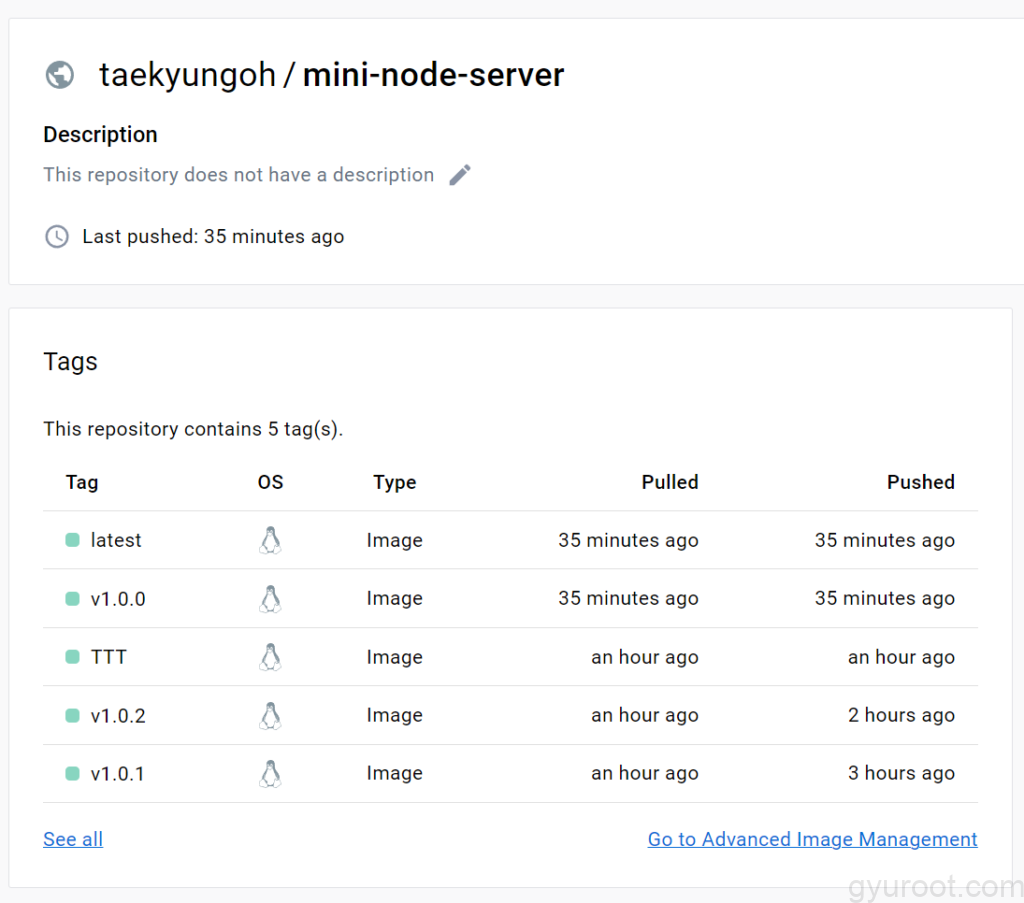The image size is (1024, 903).
Task: Click the Linux penguin icon in latest row
Action: (x=270, y=541)
